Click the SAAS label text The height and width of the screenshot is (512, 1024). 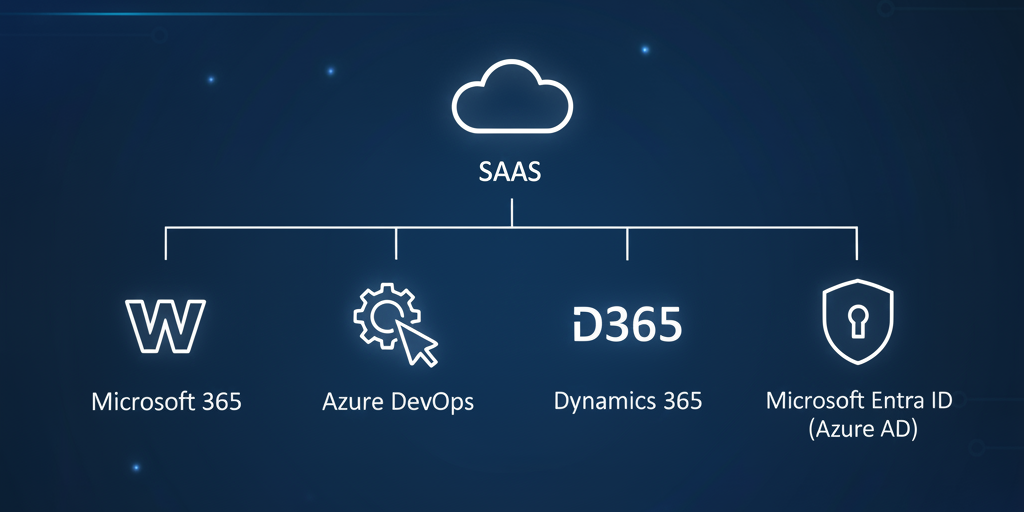point(512,172)
